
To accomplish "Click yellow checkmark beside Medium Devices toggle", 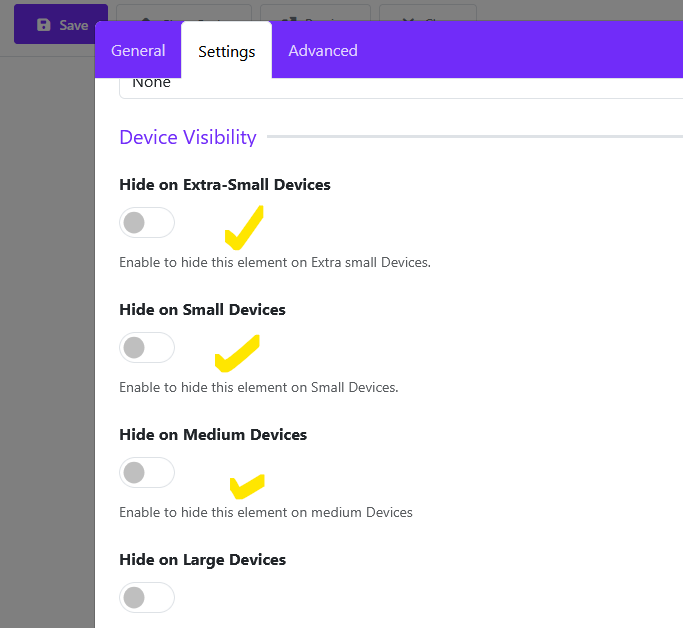I will (246, 486).
